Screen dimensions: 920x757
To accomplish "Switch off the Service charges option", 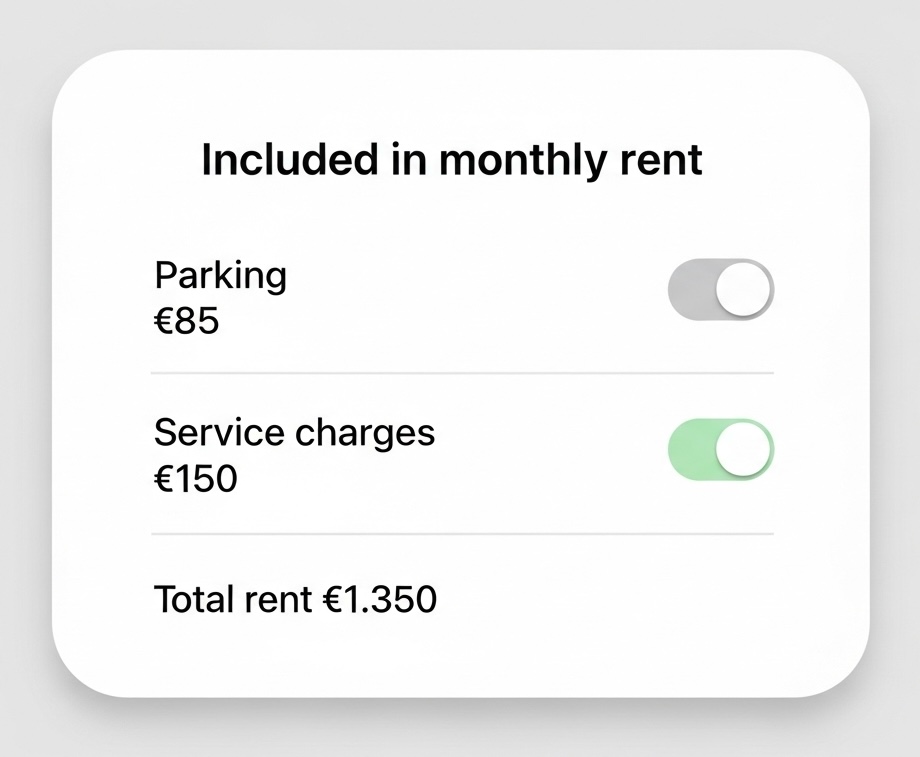I will pyautogui.click(x=720, y=449).
